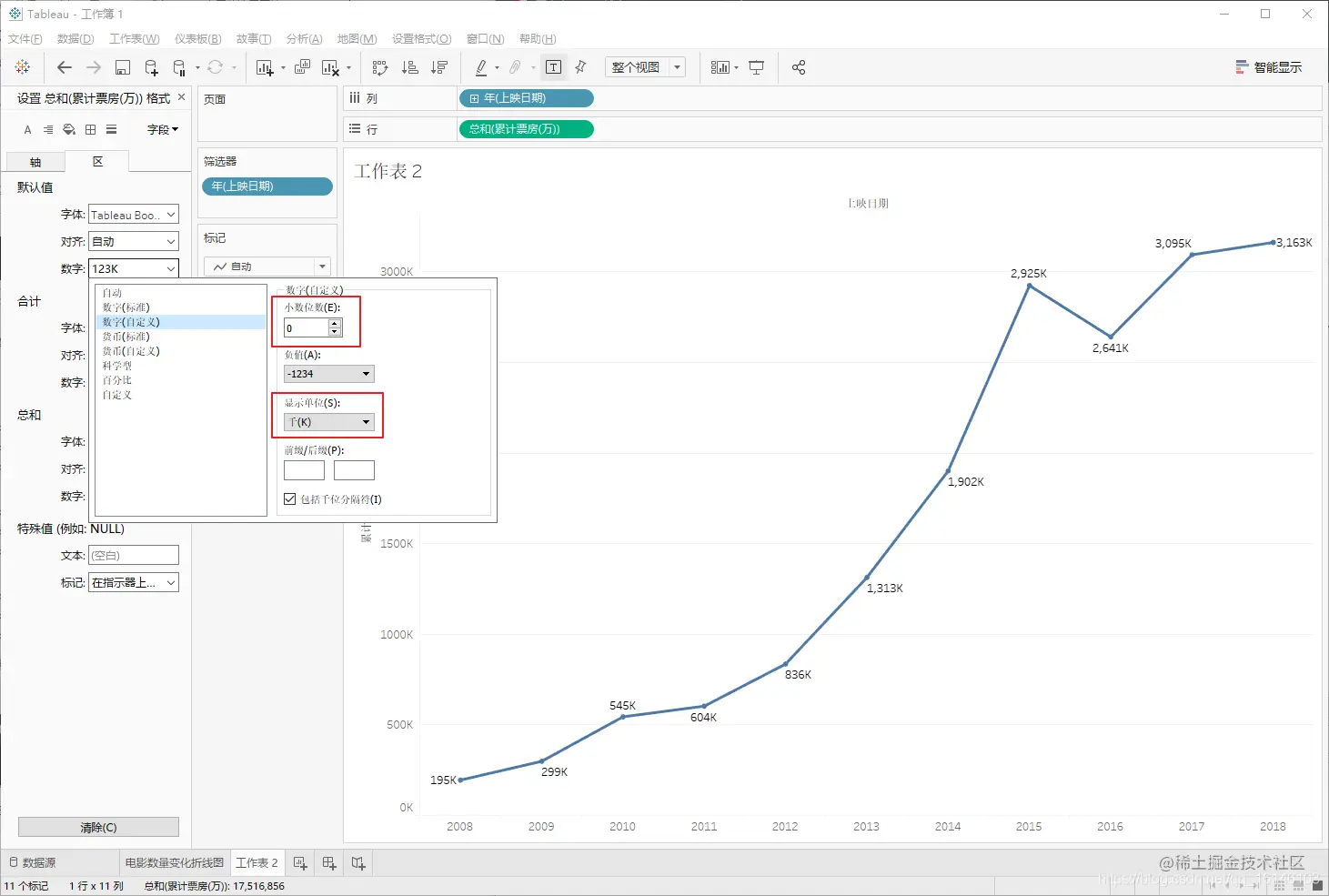Click the new worksheet icon at bottom tabs
Viewport: 1329px width, 896px height.
coord(300,862)
